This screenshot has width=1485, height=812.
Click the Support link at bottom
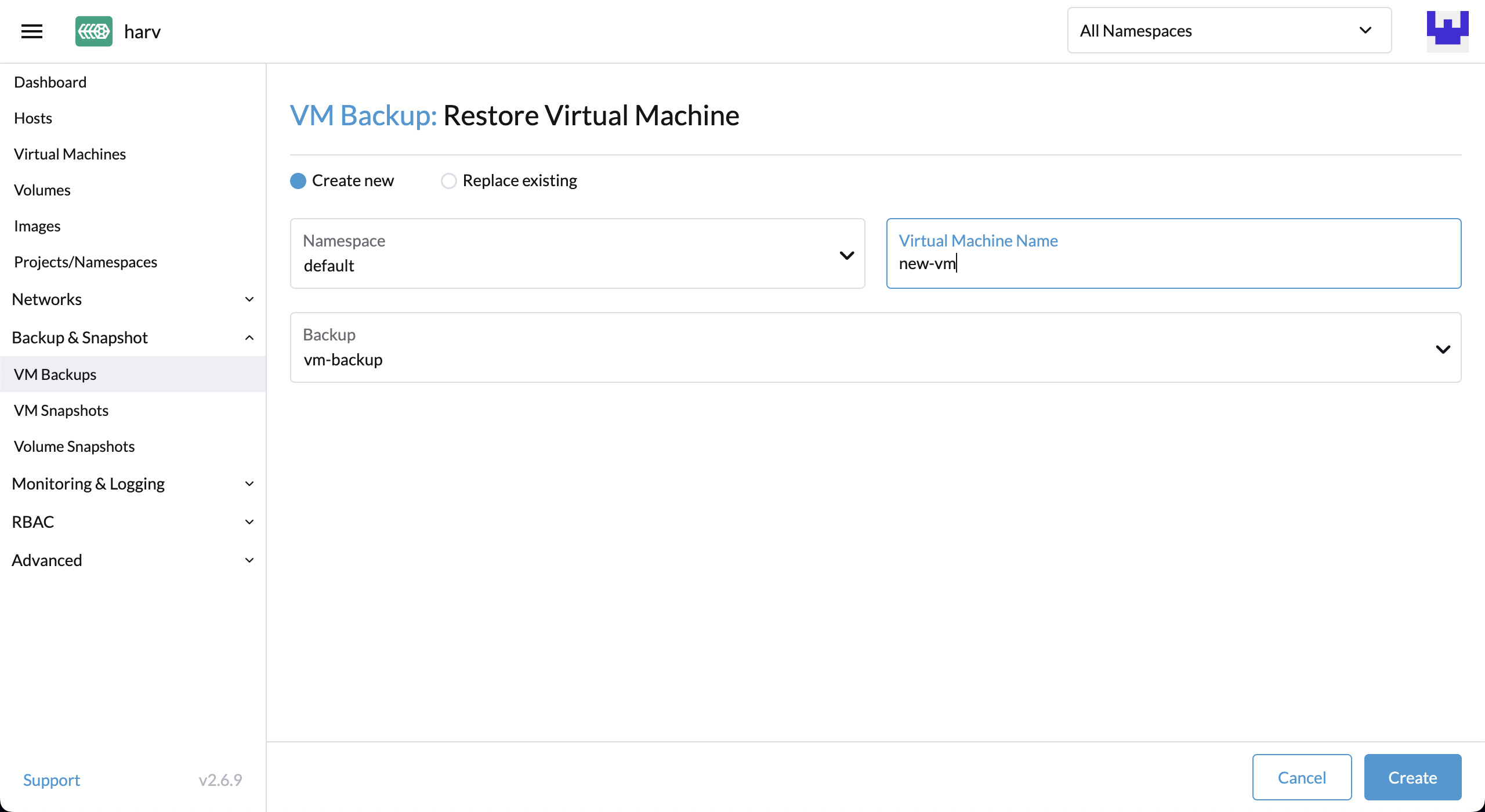[52, 779]
